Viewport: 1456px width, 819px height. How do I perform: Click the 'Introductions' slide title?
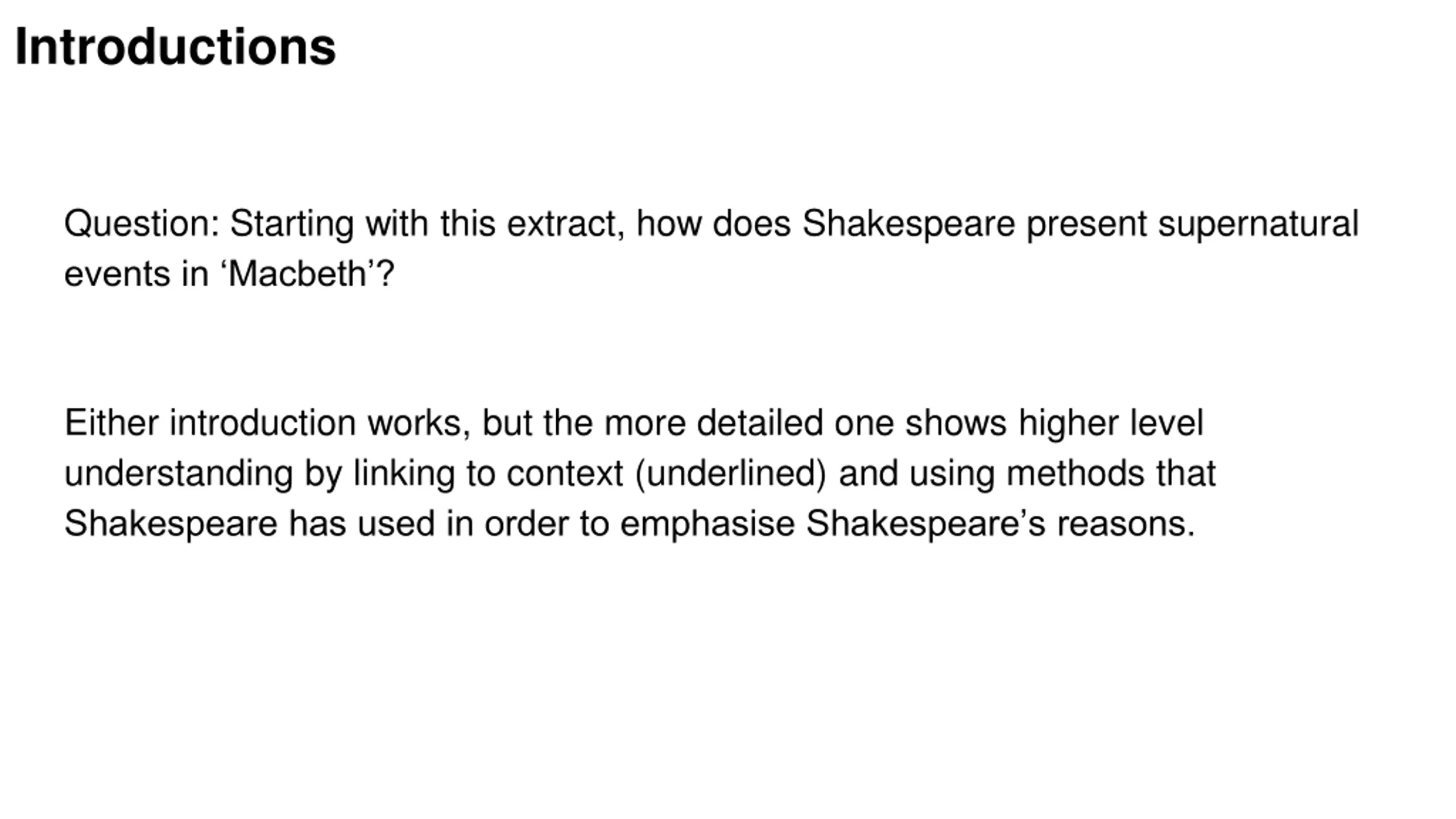tap(175, 47)
